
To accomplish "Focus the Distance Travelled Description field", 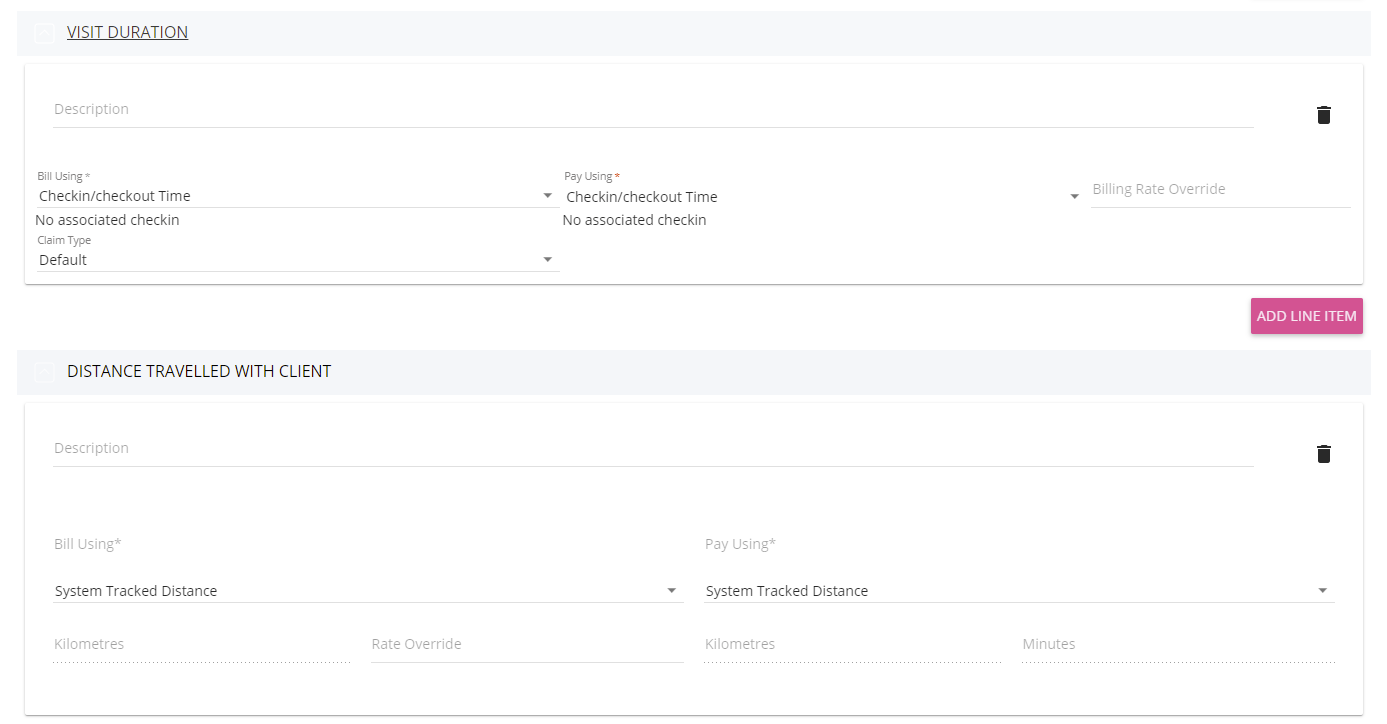I will click(653, 448).
